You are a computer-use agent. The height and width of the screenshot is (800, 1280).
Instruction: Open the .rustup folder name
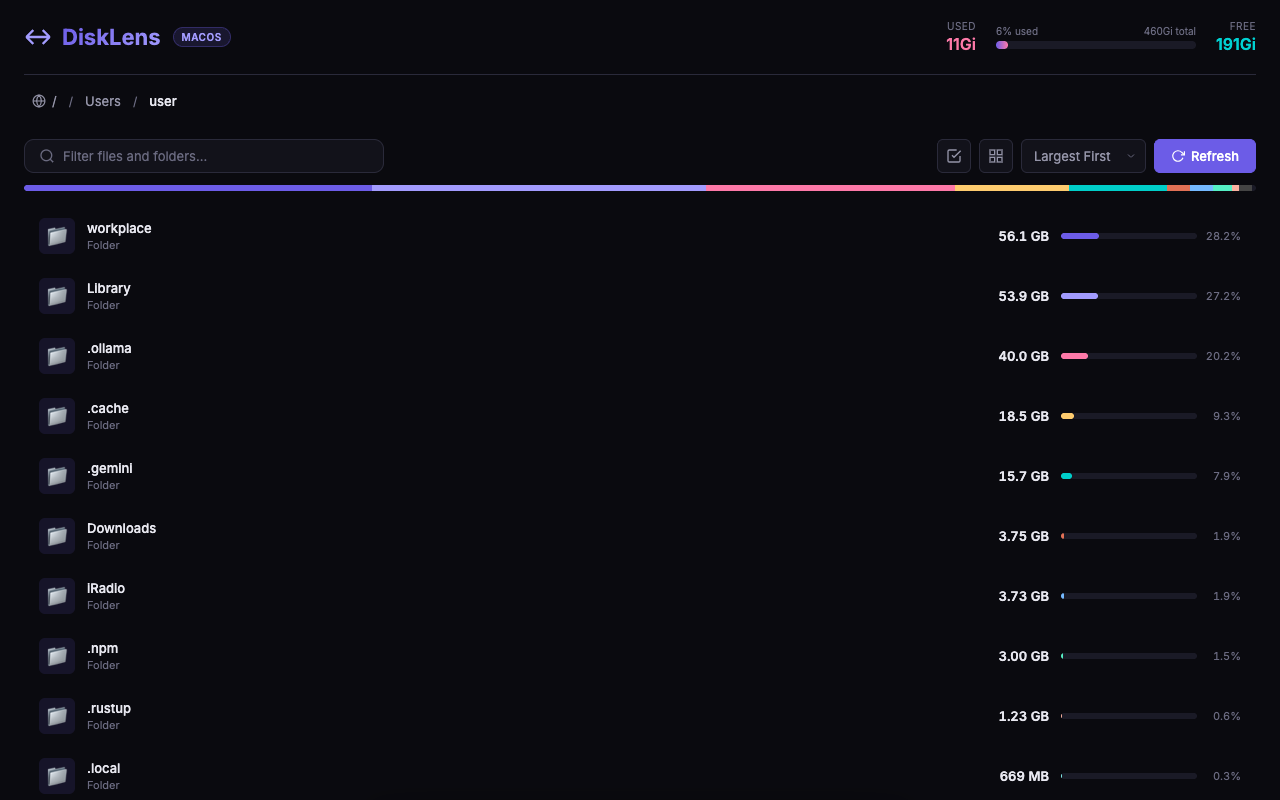coord(109,708)
